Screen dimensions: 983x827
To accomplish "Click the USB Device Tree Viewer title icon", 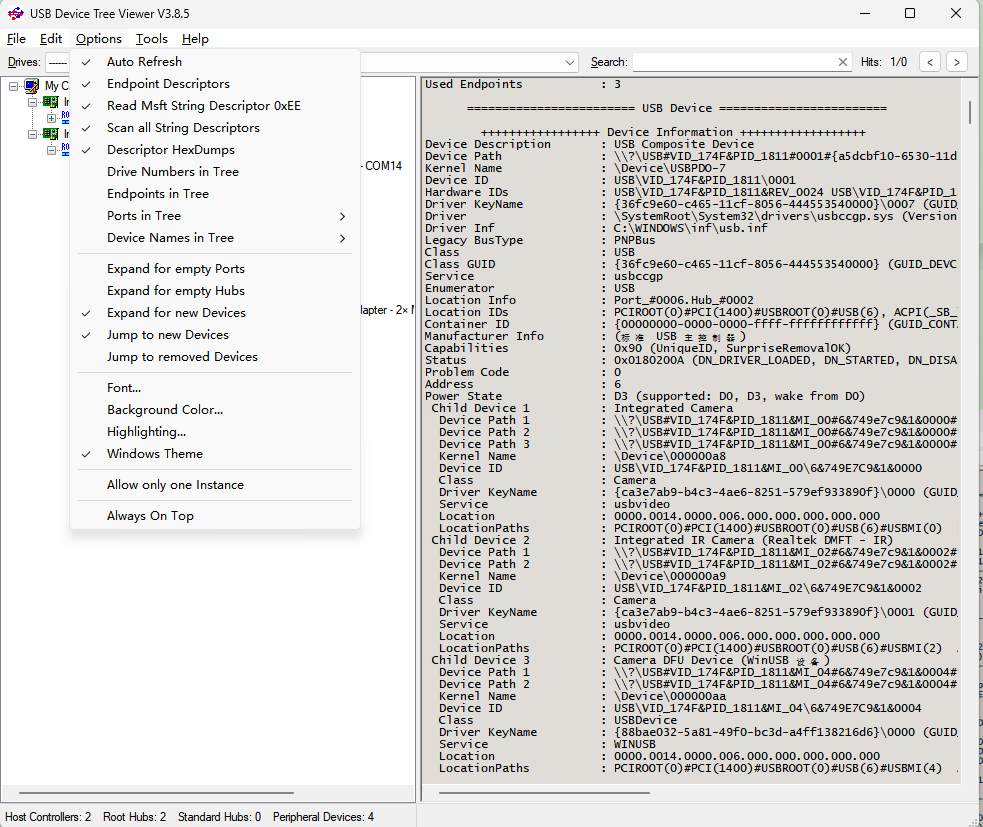I will (16, 13).
